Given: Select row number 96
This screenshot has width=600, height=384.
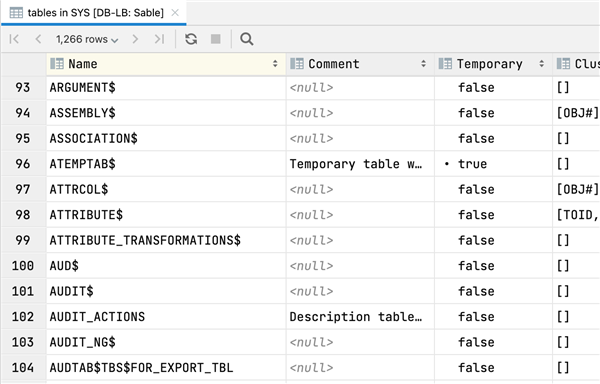Looking at the screenshot, I should (x=23, y=164).
